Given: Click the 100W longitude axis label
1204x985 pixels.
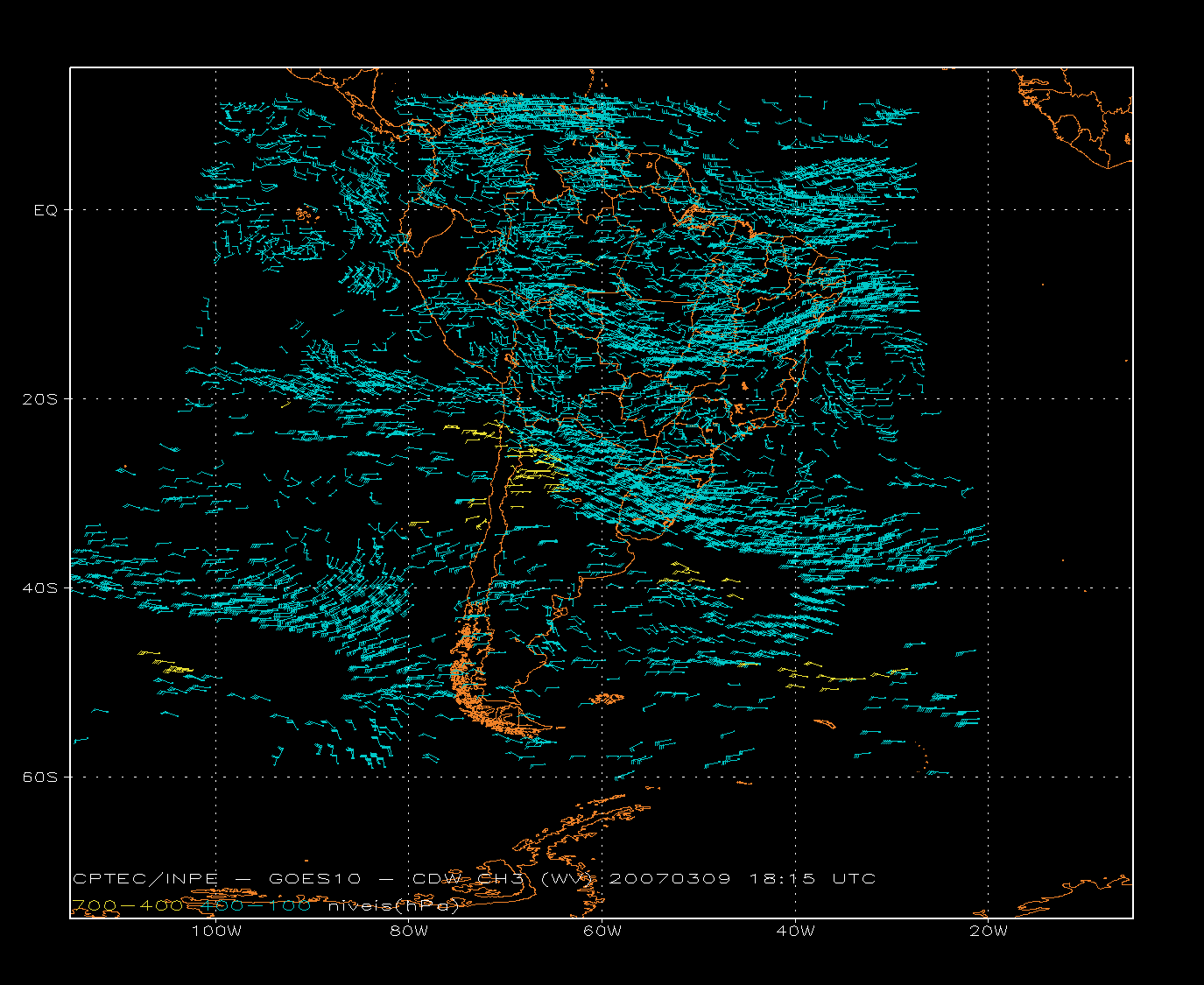Looking at the screenshot, I should (x=215, y=932).
